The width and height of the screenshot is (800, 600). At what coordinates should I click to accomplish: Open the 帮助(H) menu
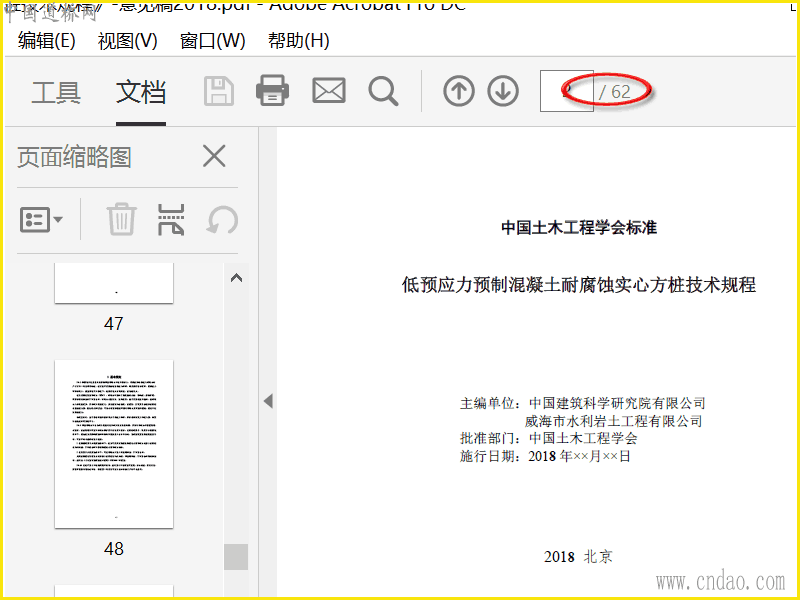pyautogui.click(x=298, y=41)
